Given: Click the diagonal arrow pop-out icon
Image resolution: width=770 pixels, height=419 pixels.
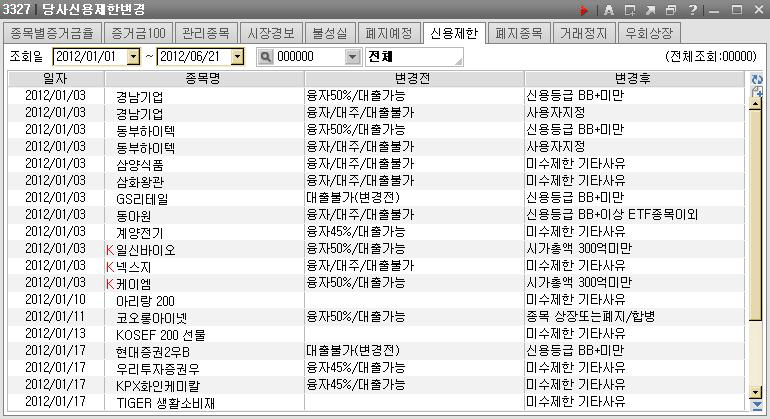Looking at the screenshot, I should click(x=650, y=10).
